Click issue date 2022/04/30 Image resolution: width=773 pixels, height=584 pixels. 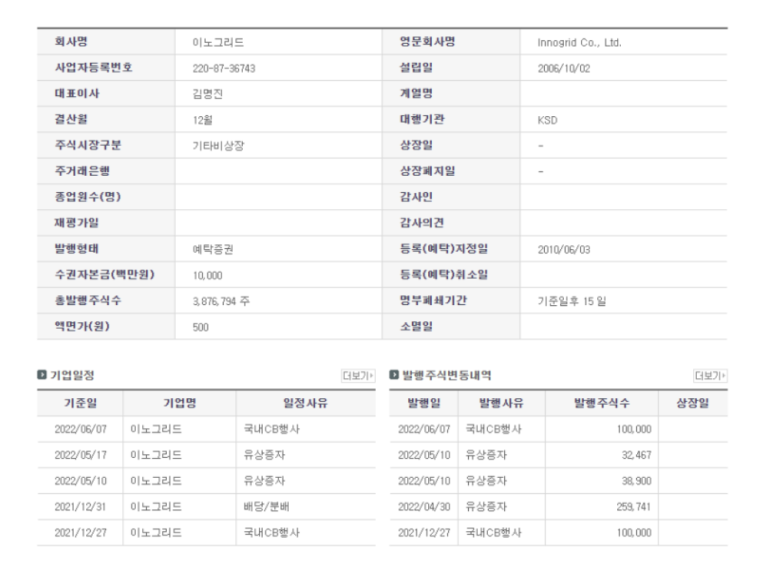pos(424,507)
